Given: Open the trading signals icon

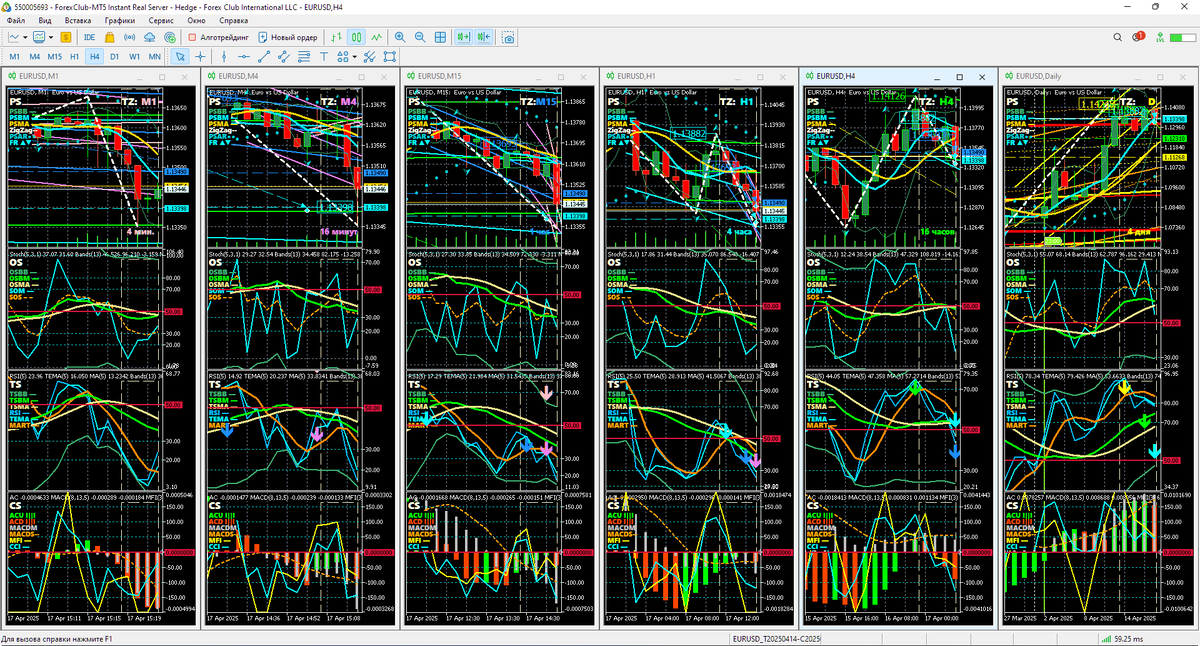Looking at the screenshot, I should [130, 37].
